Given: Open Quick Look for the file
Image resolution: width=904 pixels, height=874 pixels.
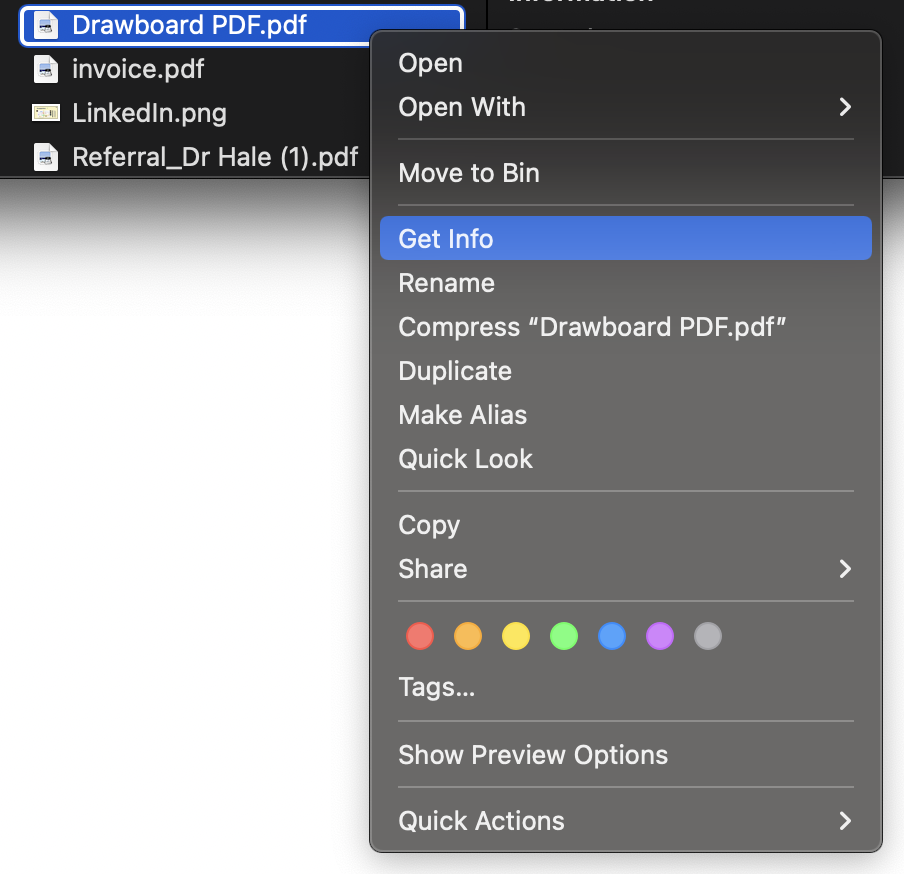Looking at the screenshot, I should [465, 459].
